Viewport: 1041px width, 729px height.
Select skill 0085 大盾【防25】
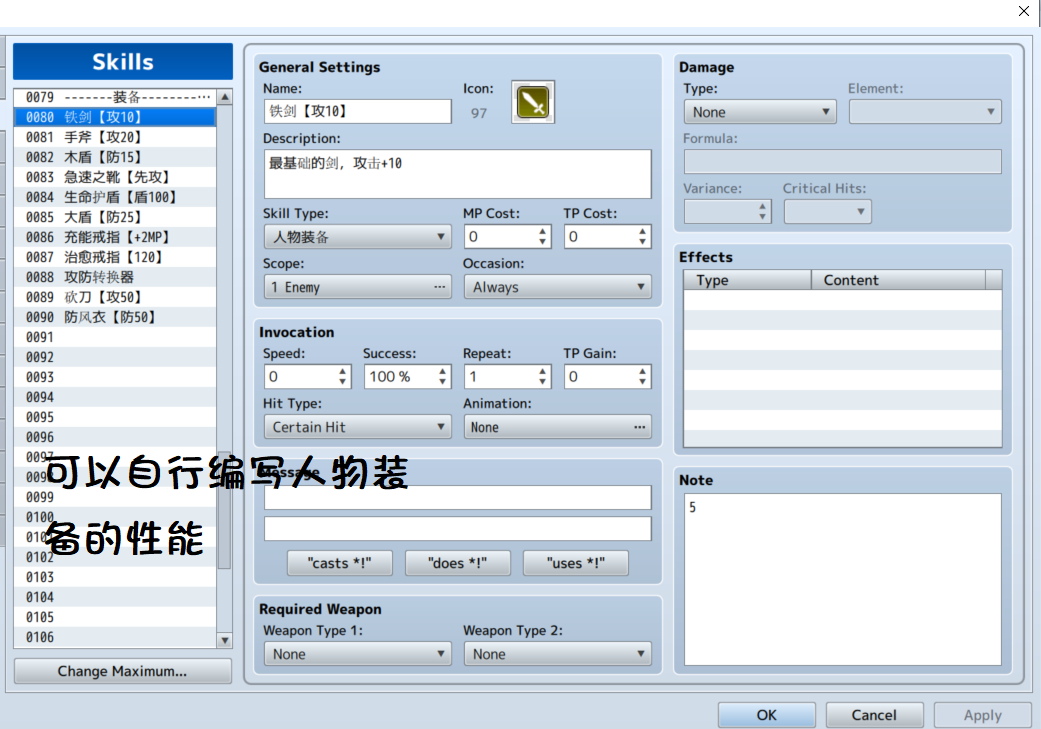pyautogui.click(x=115, y=217)
